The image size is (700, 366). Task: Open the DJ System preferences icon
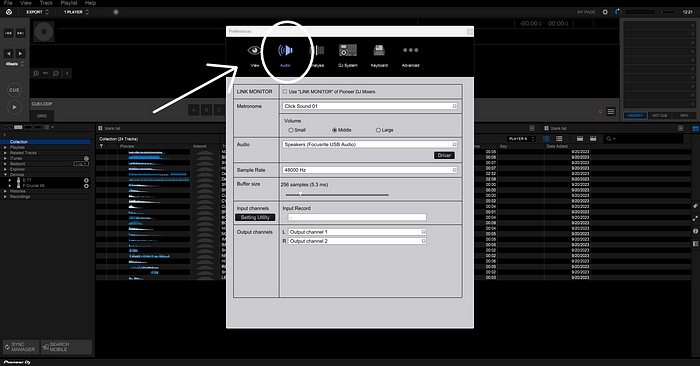coord(348,50)
